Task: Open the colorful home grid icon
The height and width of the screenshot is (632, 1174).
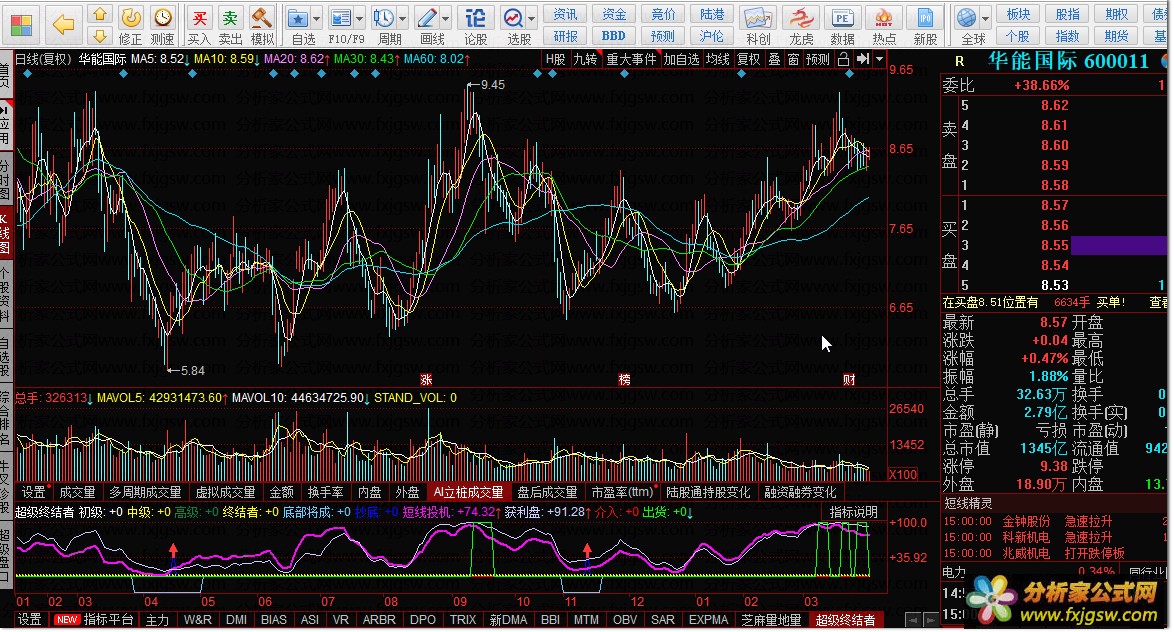Action: pyautogui.click(x=21, y=25)
